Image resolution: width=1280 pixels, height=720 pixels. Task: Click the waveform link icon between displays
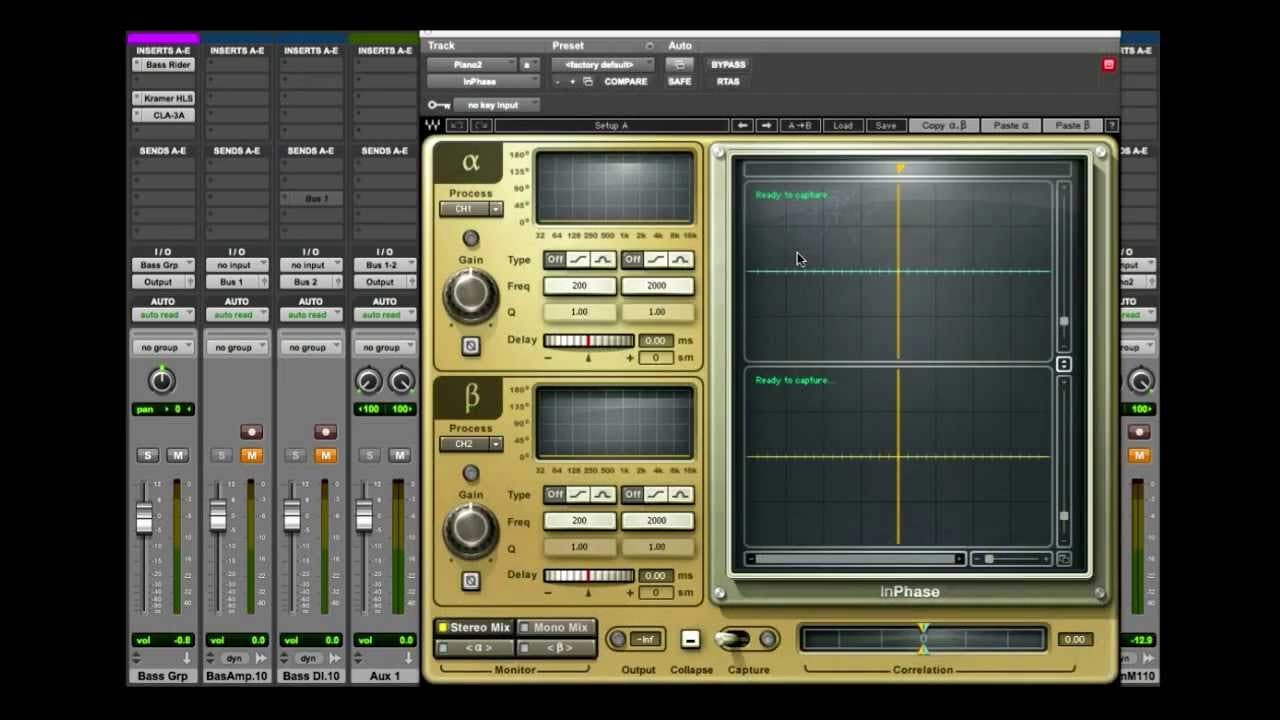point(1064,364)
